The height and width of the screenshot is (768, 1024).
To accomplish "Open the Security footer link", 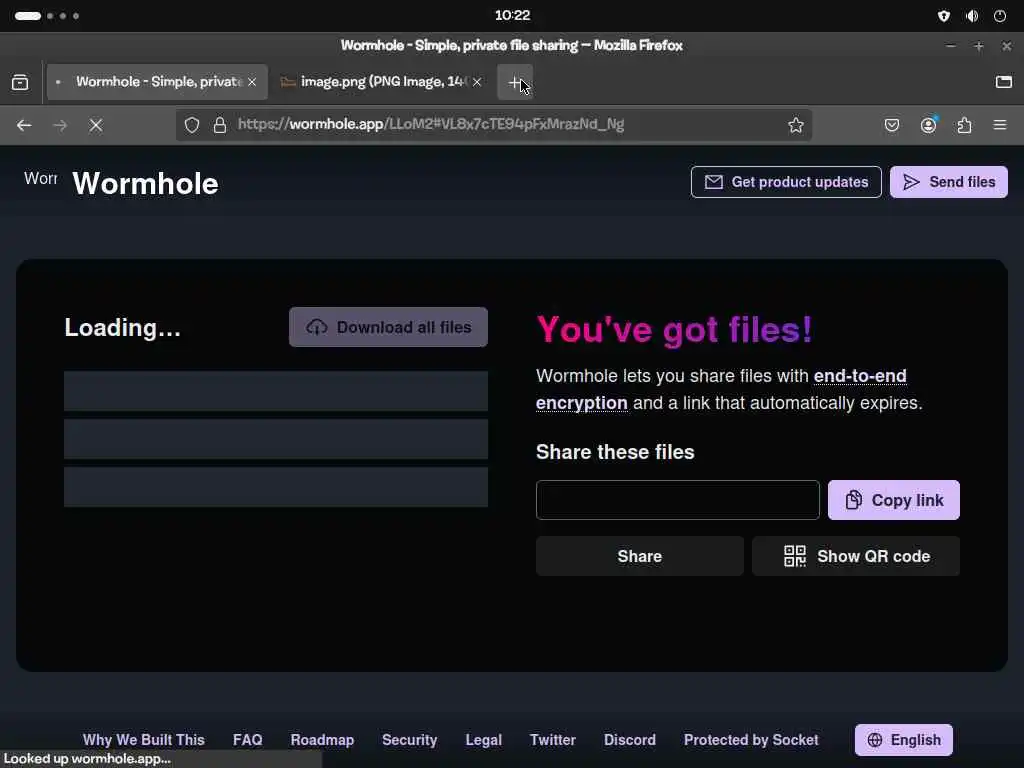I will point(409,740).
